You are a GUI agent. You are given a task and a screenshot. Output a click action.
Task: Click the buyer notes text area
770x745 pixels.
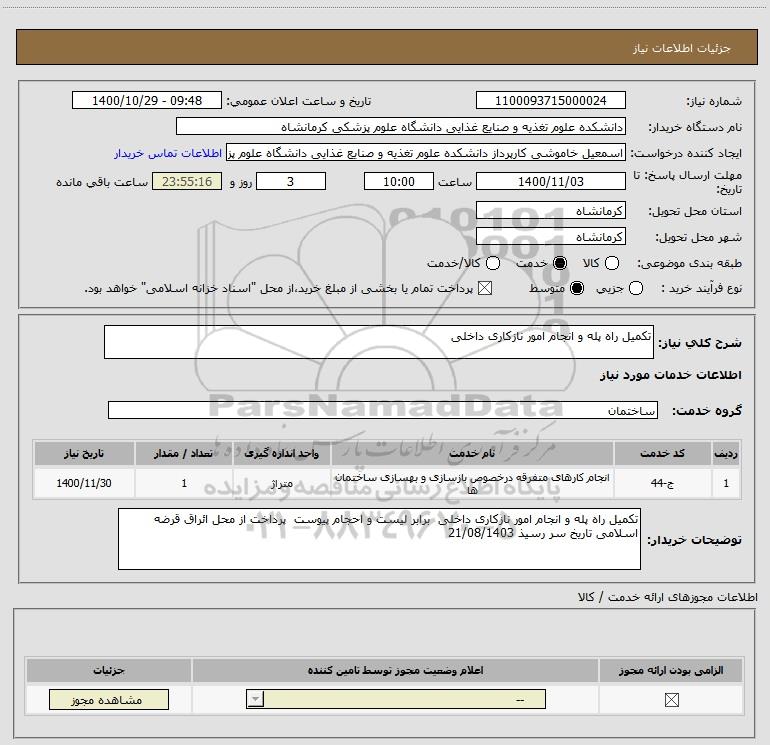(379, 539)
